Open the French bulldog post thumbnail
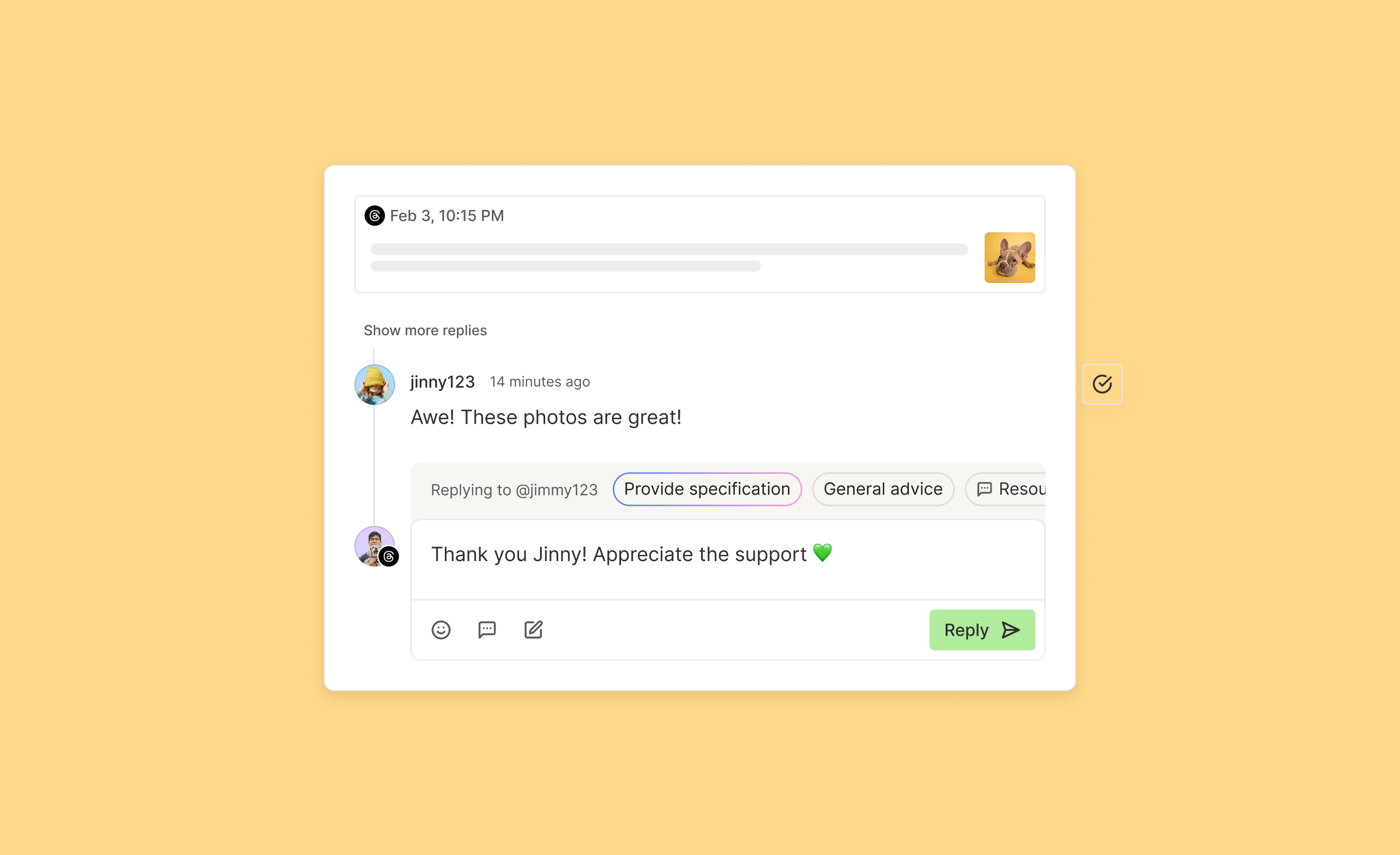The image size is (1400, 855). (1010, 257)
